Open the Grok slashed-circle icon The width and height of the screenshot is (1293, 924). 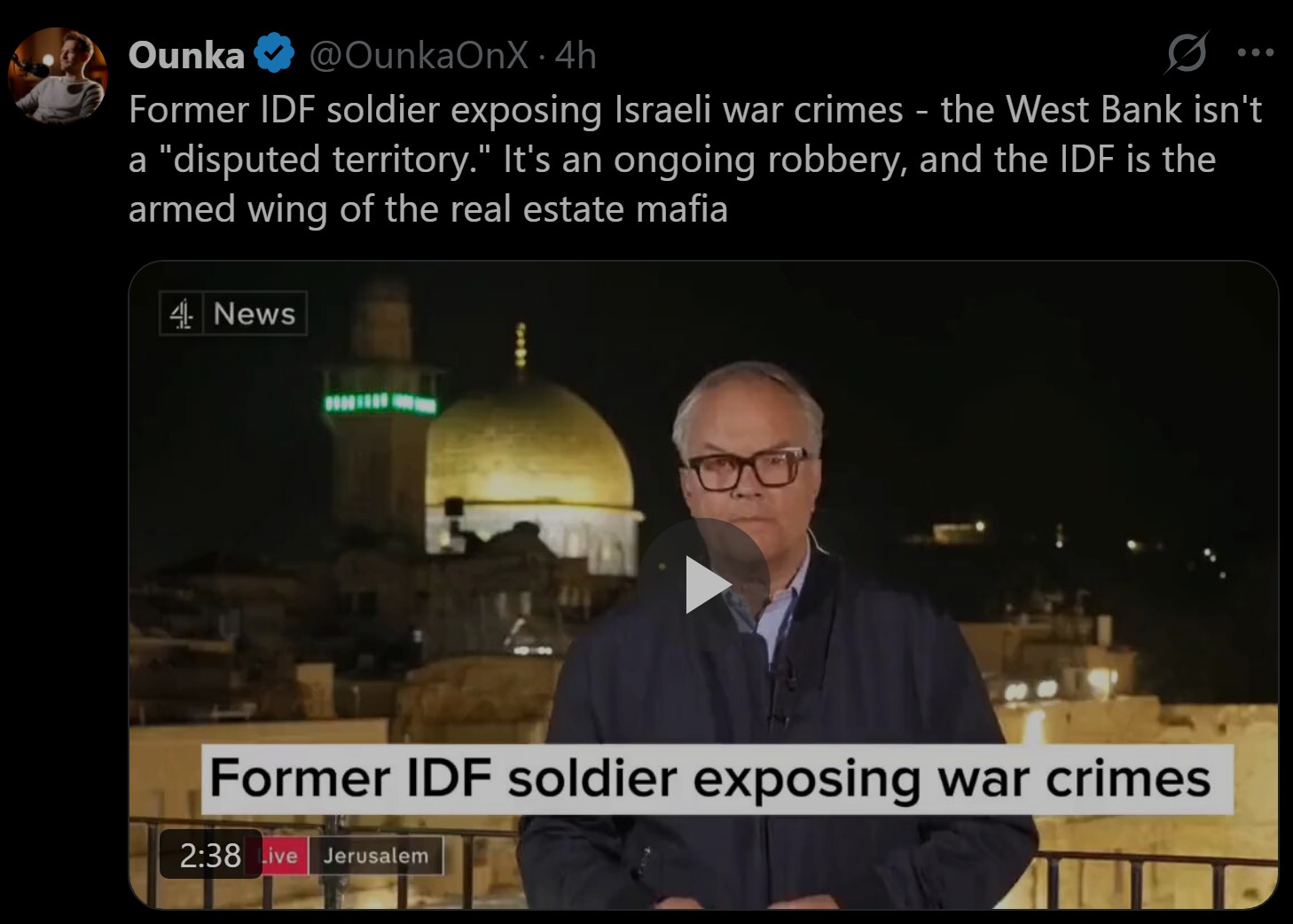coord(1187,54)
